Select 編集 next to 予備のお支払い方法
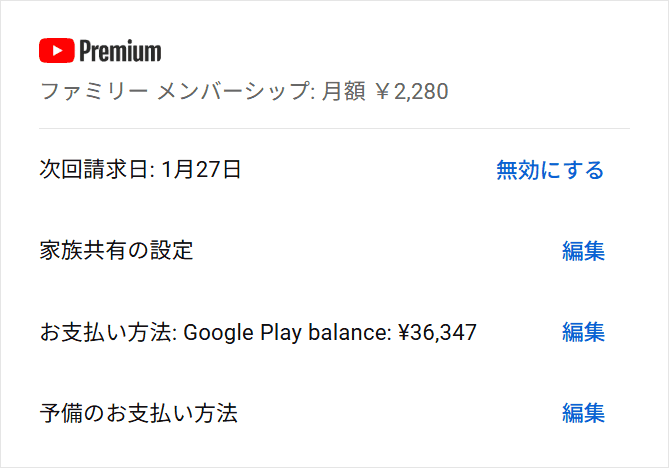669x468 pixels. coord(583,413)
